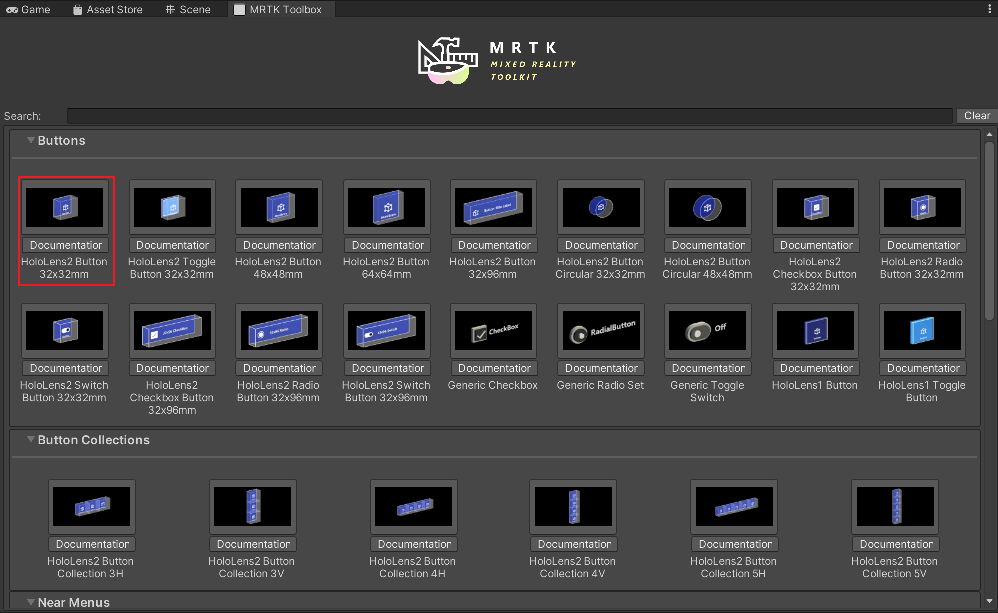This screenshot has height=613, width=998.
Task: Select HoloLens2 Button Collection 5V thumbnail
Action: point(896,507)
